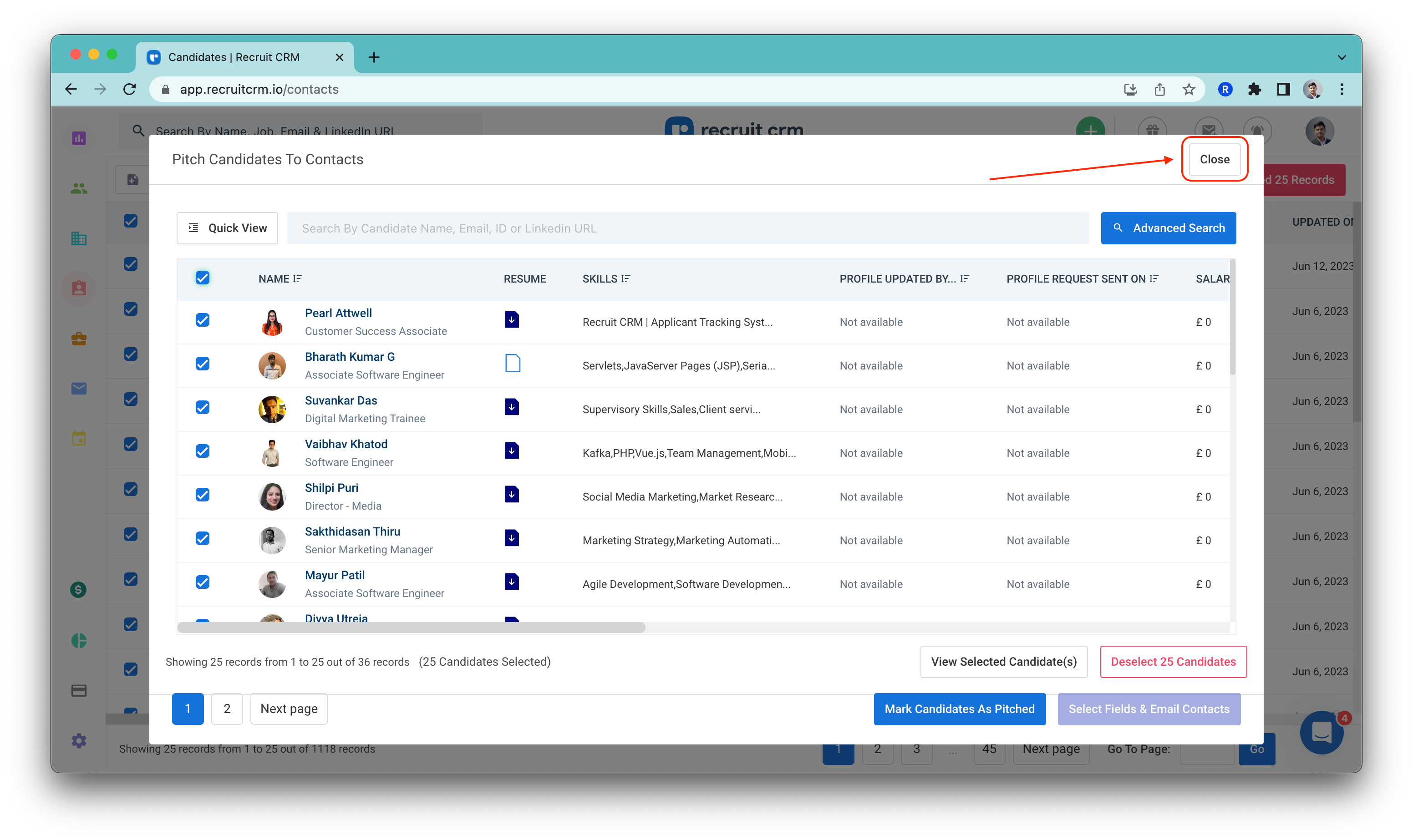Image resolution: width=1413 pixels, height=840 pixels.
Task: Open the mail icon in sidebar
Action: 79,388
